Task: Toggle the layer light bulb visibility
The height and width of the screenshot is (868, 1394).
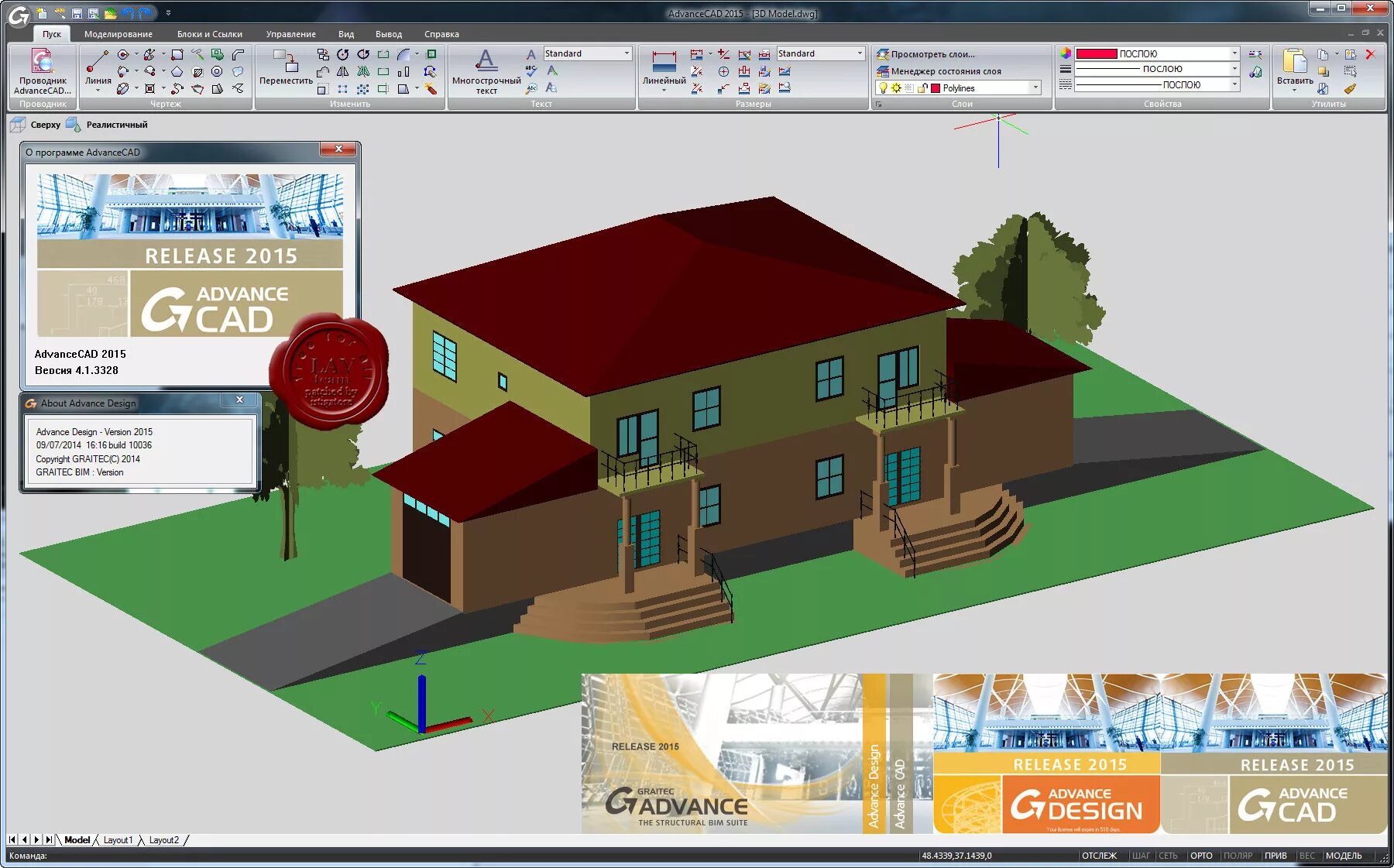Action: click(x=883, y=87)
